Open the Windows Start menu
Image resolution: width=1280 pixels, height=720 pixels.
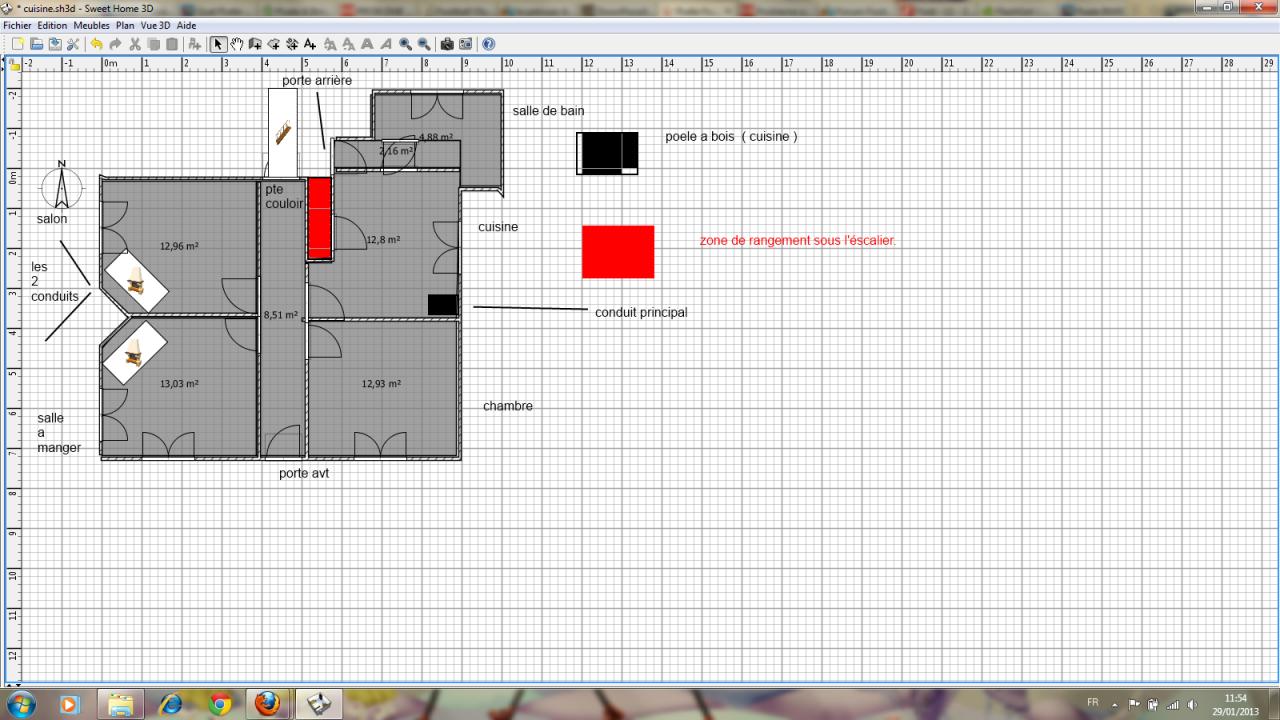click(21, 704)
